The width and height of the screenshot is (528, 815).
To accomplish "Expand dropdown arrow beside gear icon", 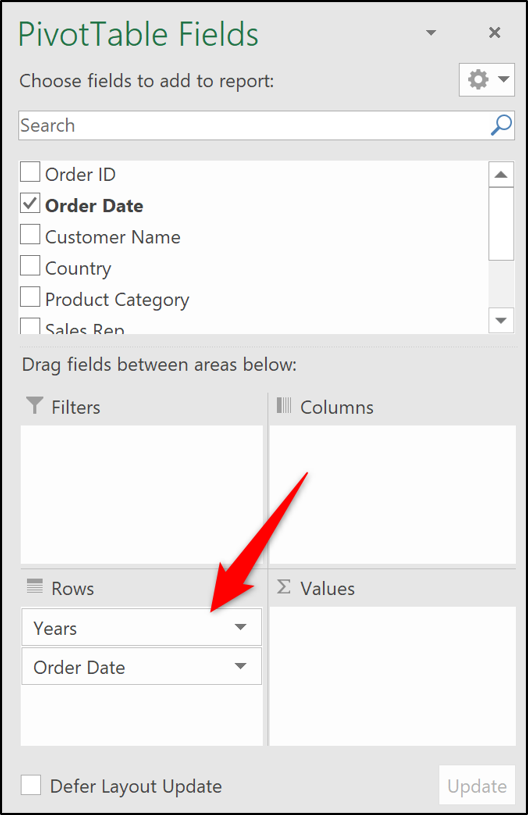I will click(503, 80).
